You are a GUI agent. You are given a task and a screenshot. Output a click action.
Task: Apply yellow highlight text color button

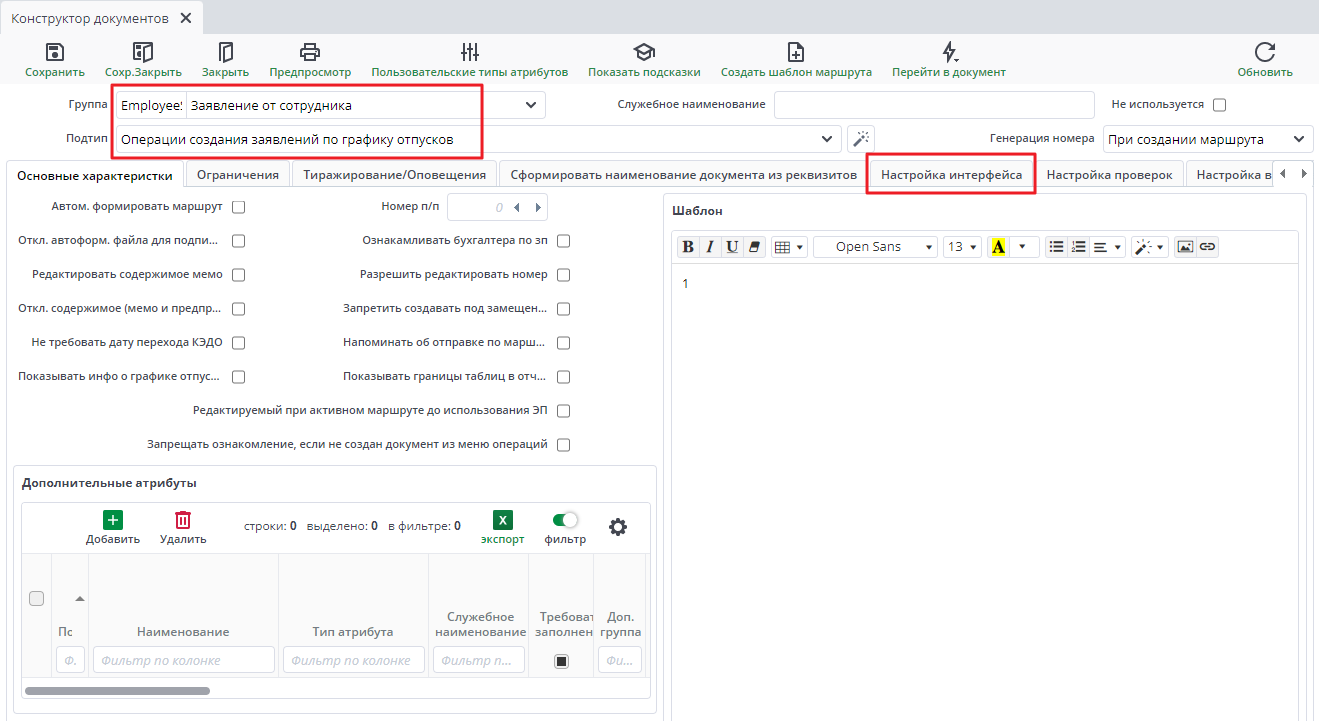click(998, 247)
